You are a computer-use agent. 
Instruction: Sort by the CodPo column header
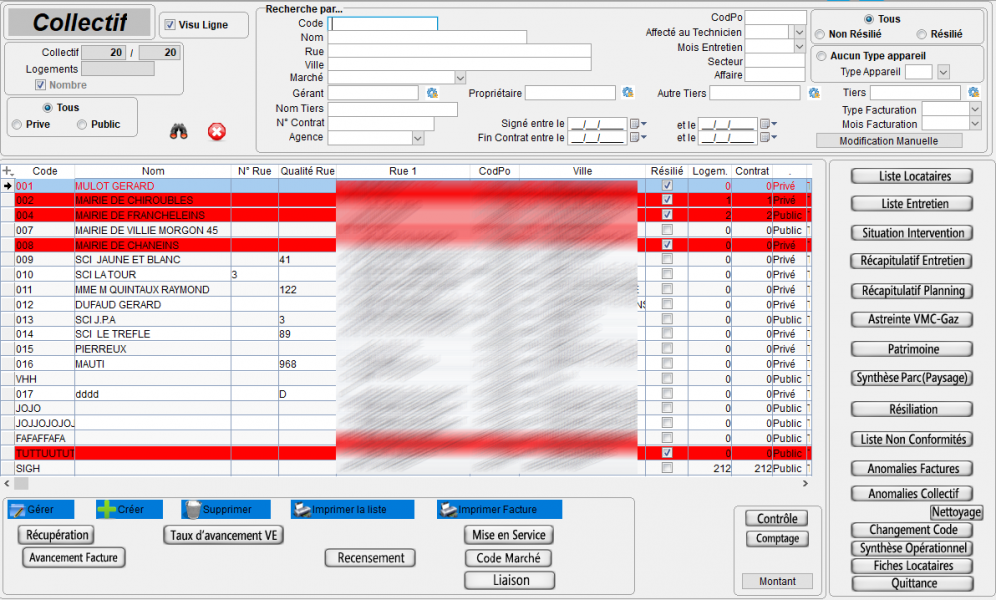[x=494, y=171]
